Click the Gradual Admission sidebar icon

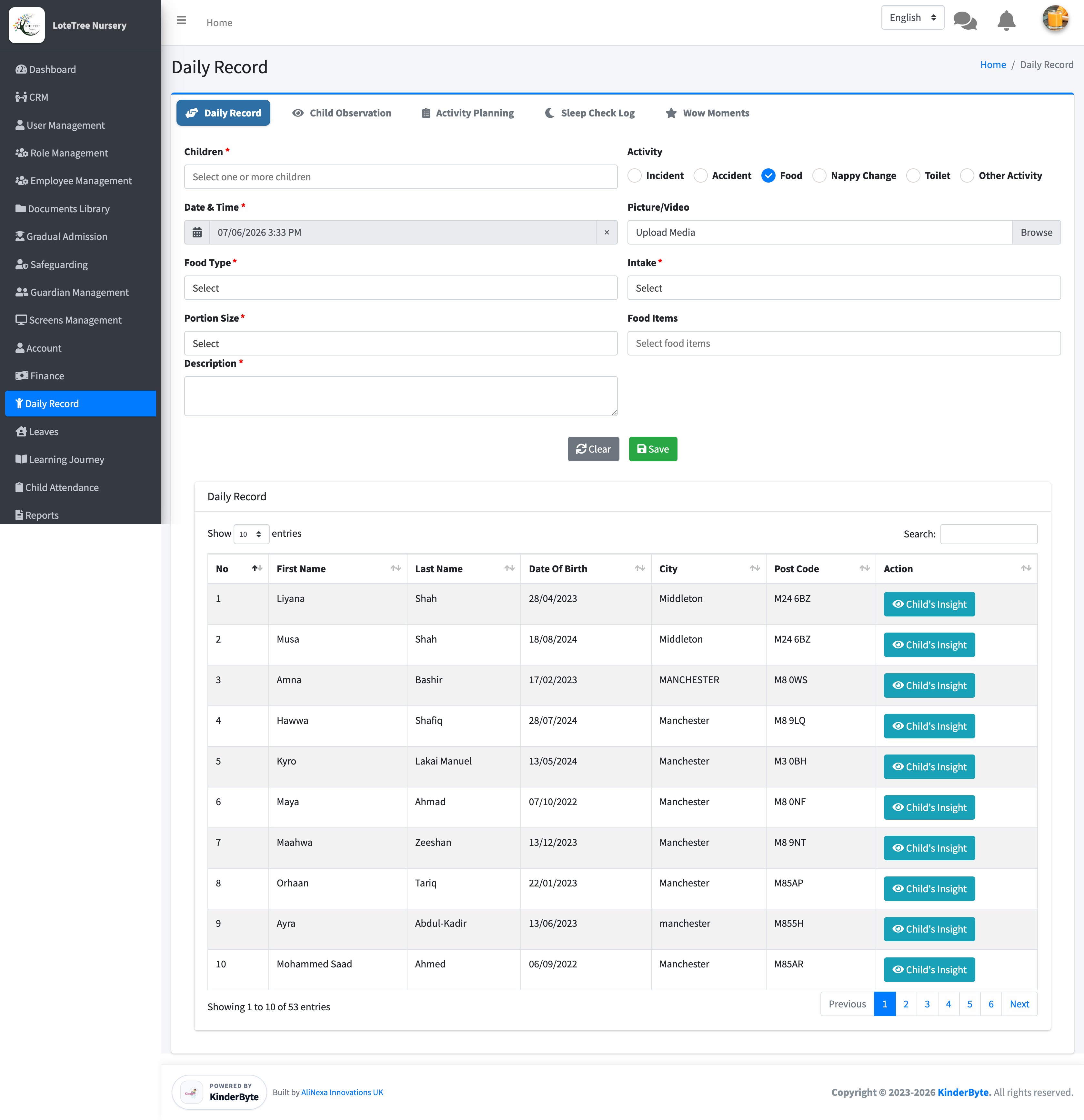point(20,236)
